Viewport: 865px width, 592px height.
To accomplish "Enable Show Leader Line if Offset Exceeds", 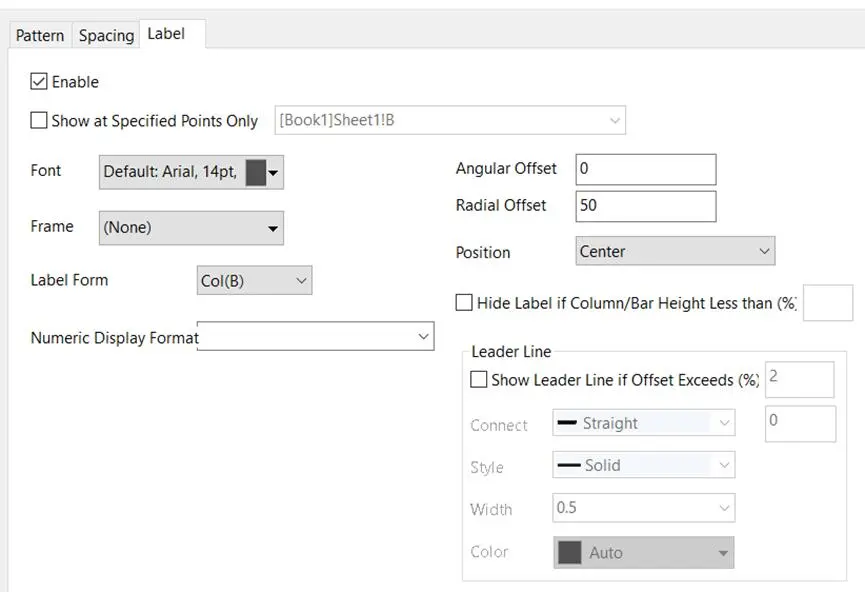I will coord(478,380).
